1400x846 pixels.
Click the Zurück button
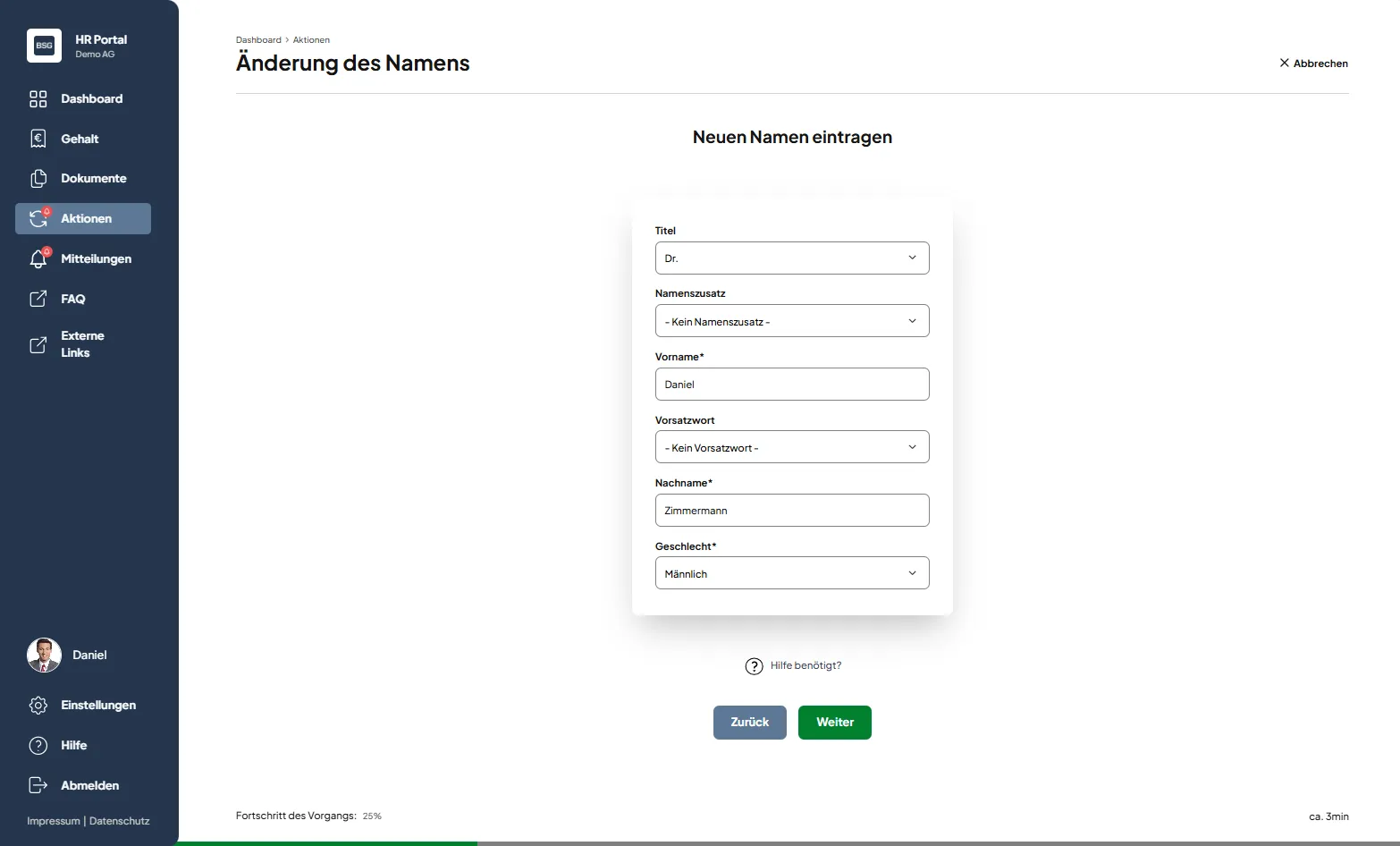coord(749,723)
